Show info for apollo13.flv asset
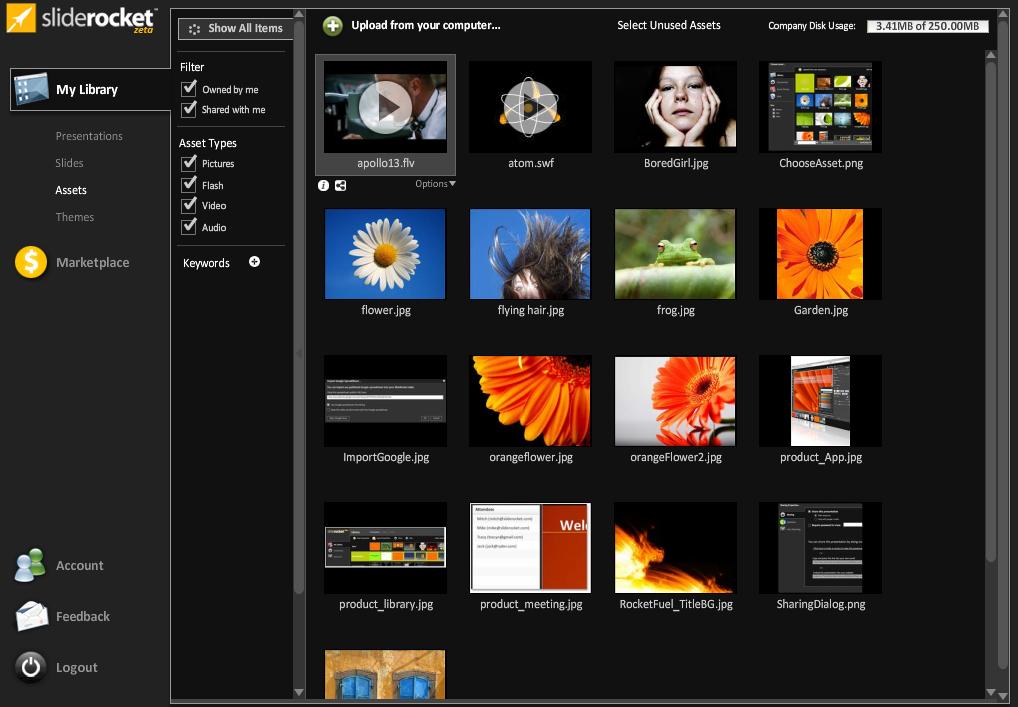This screenshot has height=707, width=1018. tap(323, 186)
